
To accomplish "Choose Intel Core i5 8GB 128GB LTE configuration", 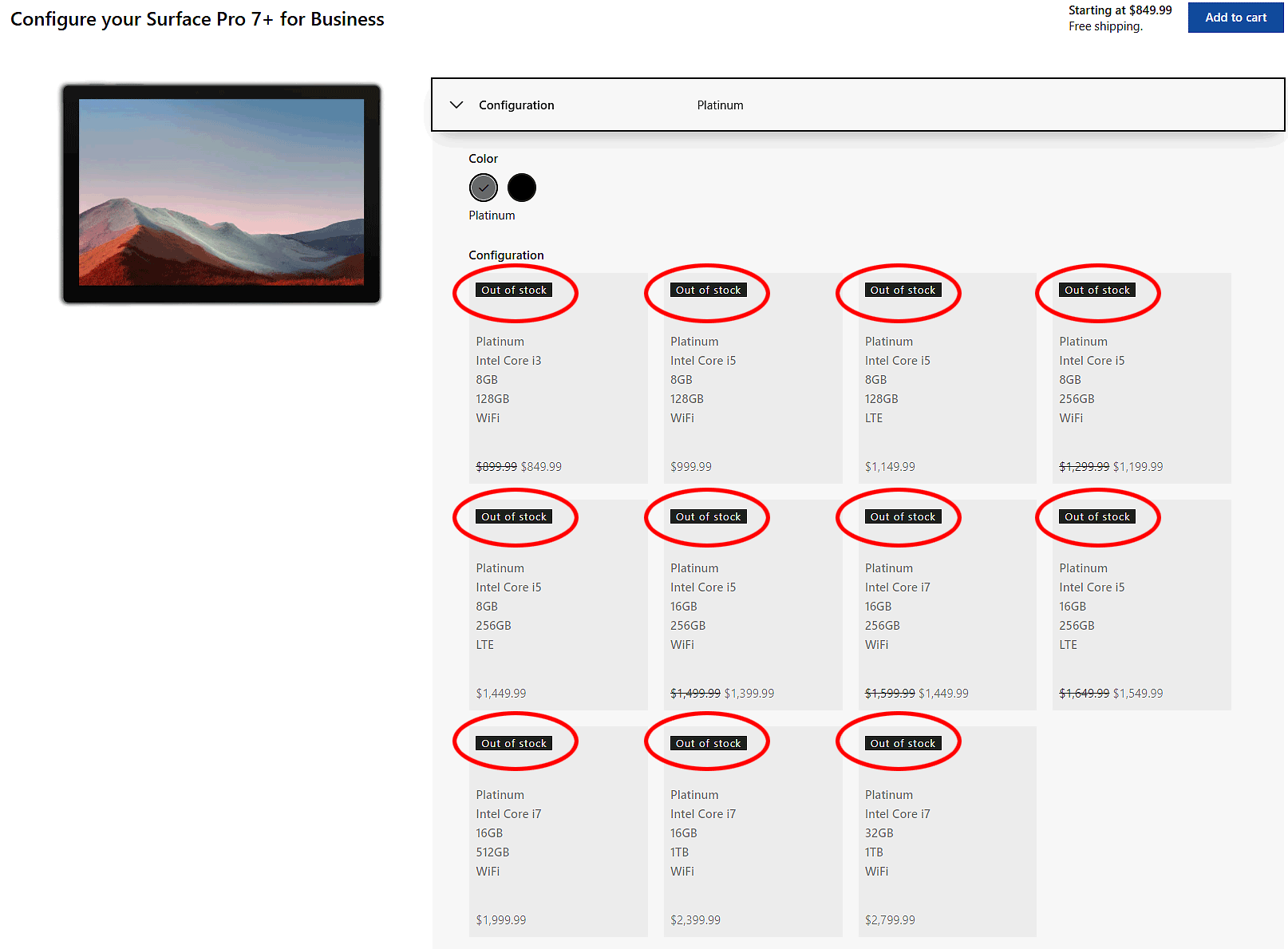I will pyautogui.click(x=947, y=378).
